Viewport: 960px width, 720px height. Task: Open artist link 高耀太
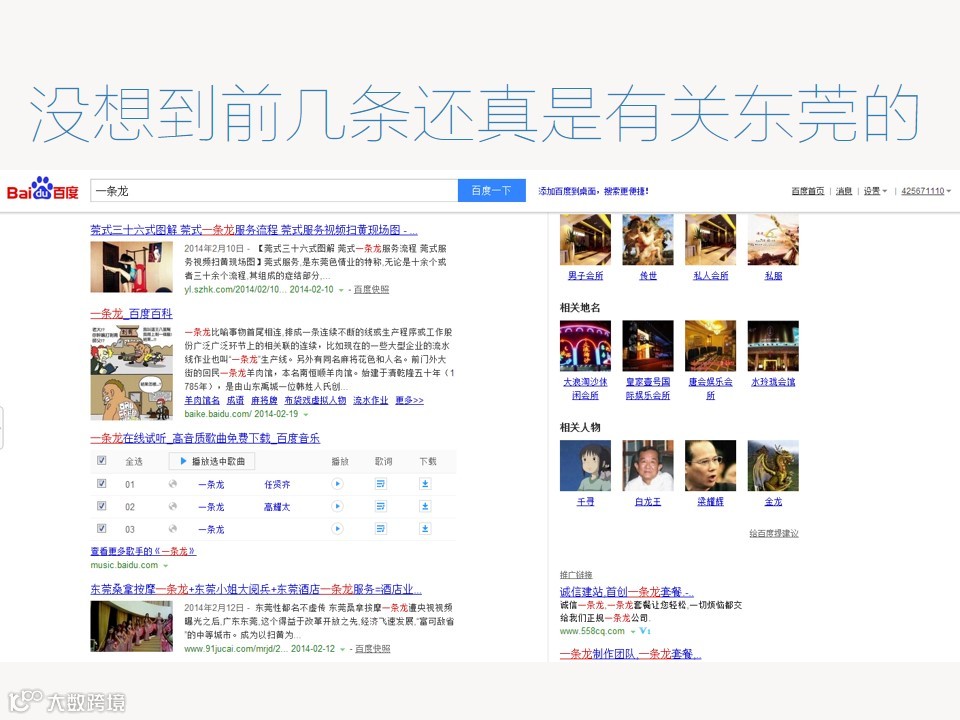click(x=277, y=507)
